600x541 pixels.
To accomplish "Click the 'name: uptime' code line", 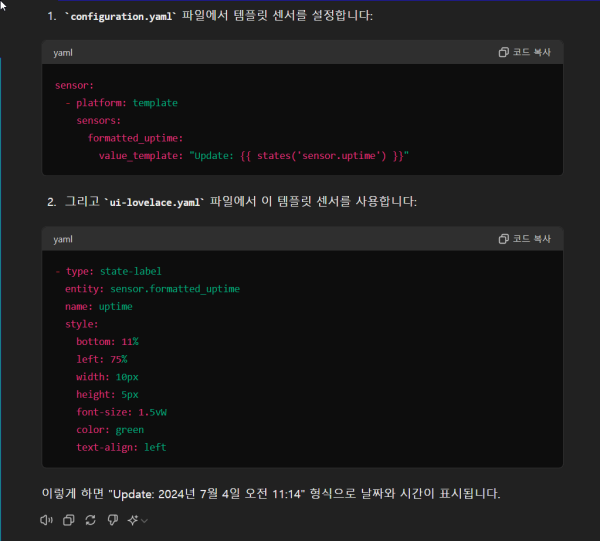I will point(99,306).
